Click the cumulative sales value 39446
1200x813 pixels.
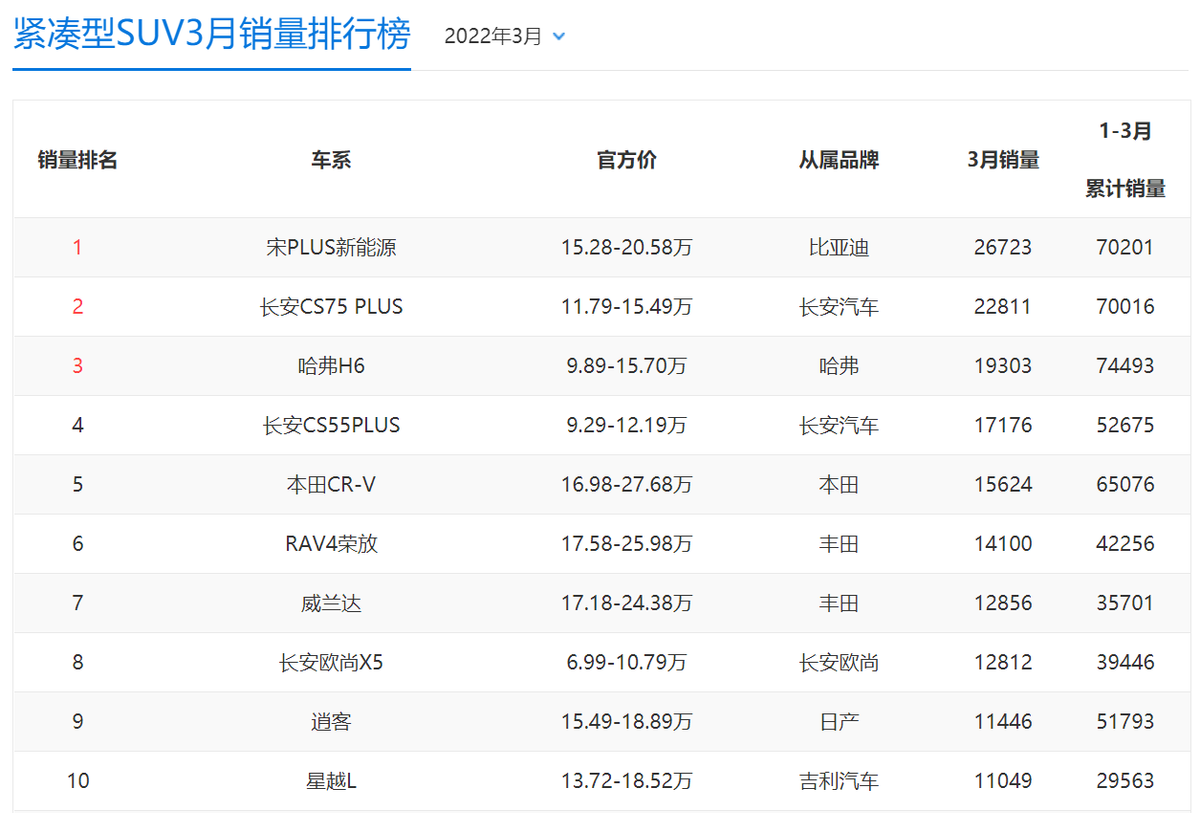(1125, 662)
